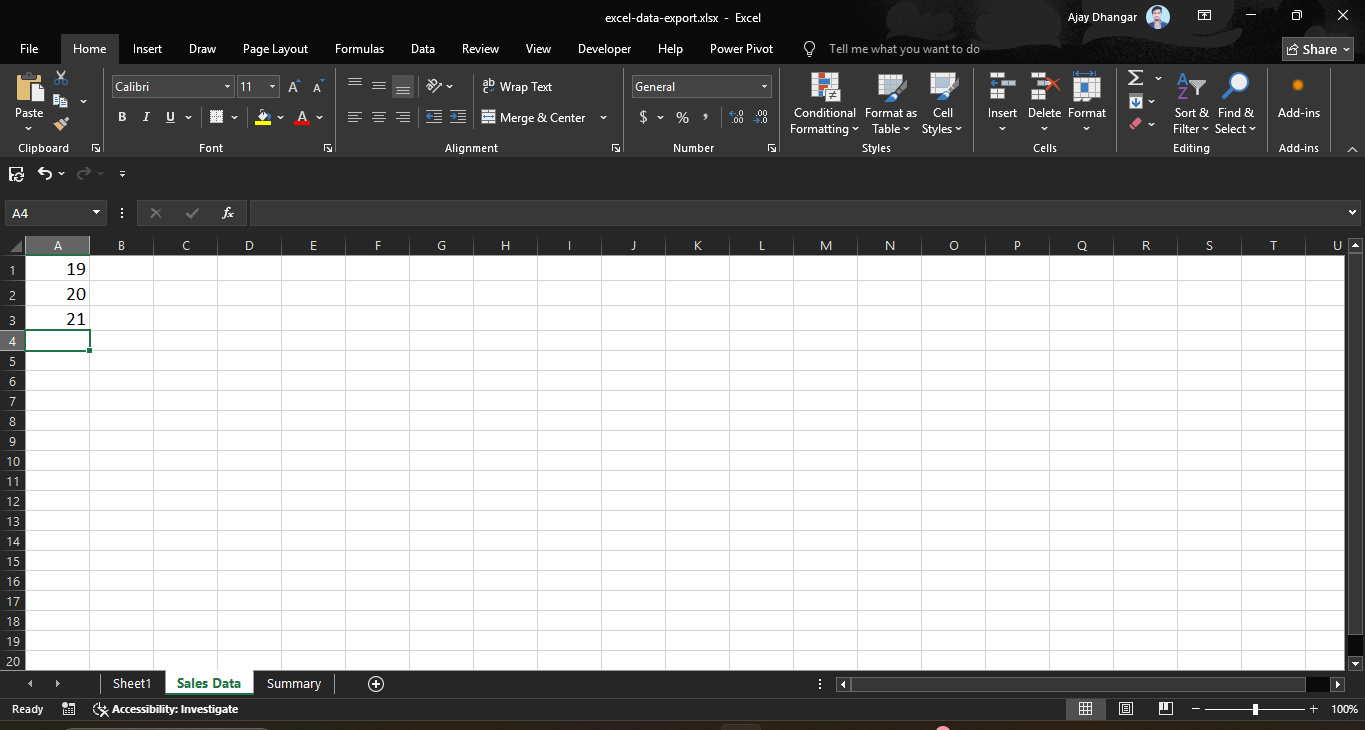Open Format as Table dropdown
Screen dimensions: 1365x730
(x=891, y=103)
